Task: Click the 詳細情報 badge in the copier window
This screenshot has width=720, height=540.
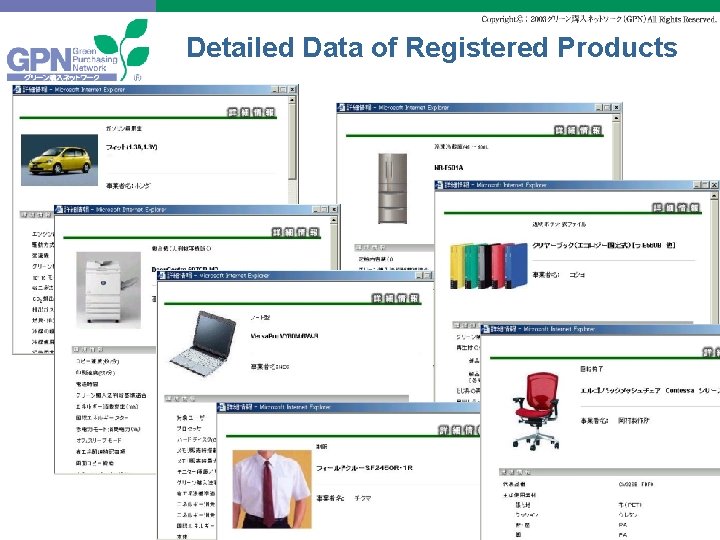Action: 295,232
